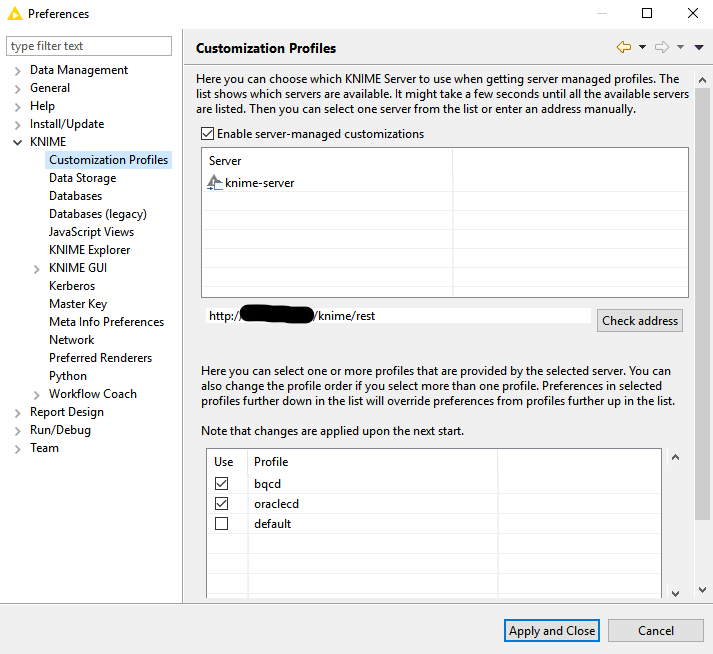
Task: Check the default profile checkbox
Action: click(221, 523)
